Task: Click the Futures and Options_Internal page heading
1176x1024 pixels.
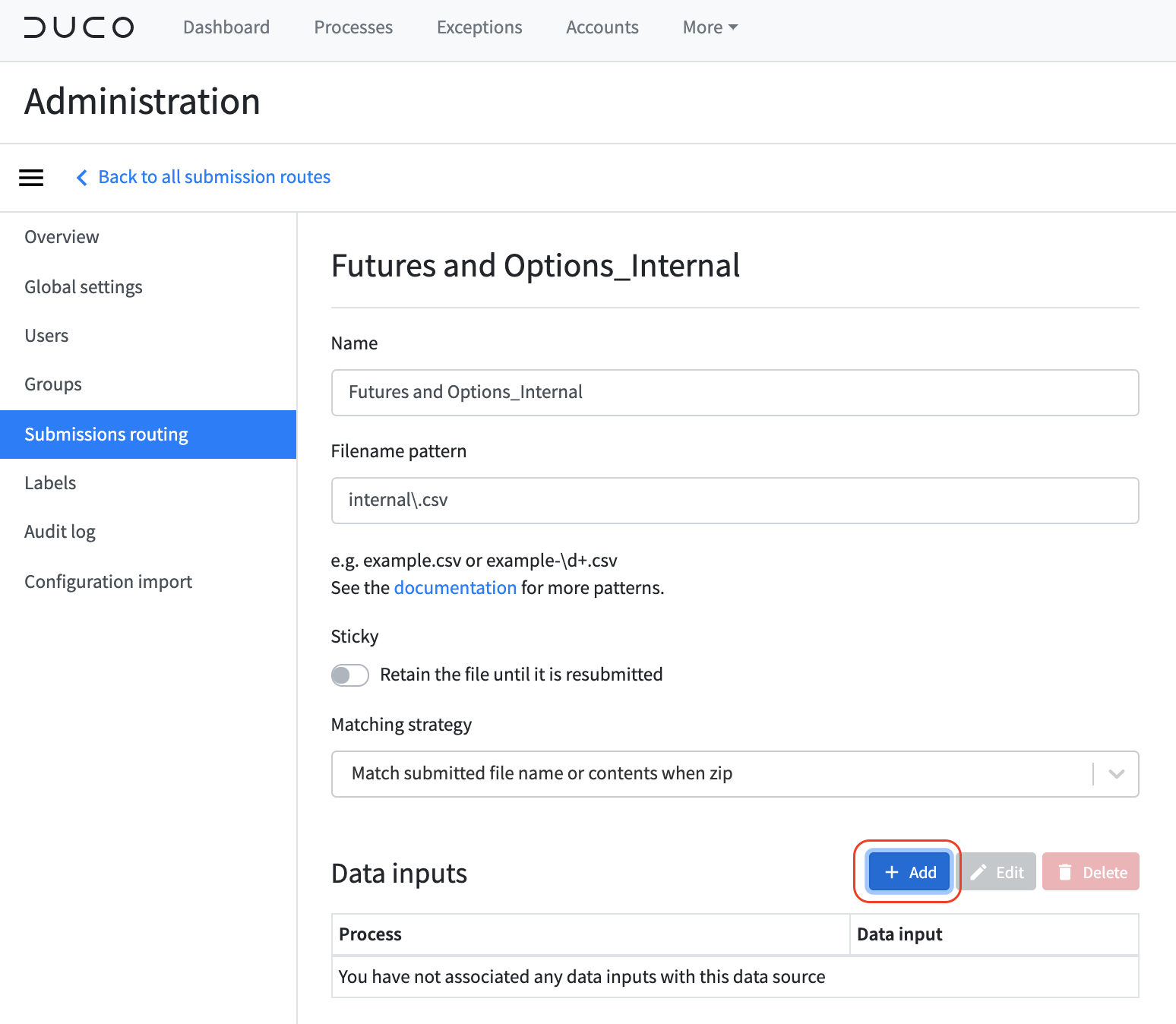Action: 536,266
